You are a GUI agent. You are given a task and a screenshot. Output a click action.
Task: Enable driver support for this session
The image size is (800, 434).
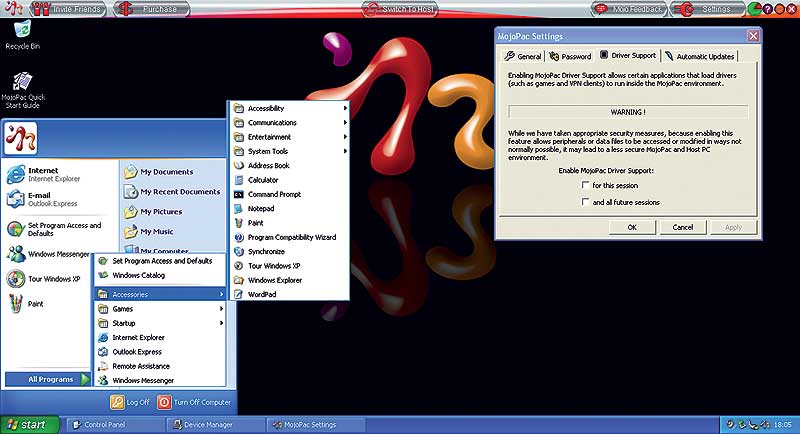tap(585, 185)
